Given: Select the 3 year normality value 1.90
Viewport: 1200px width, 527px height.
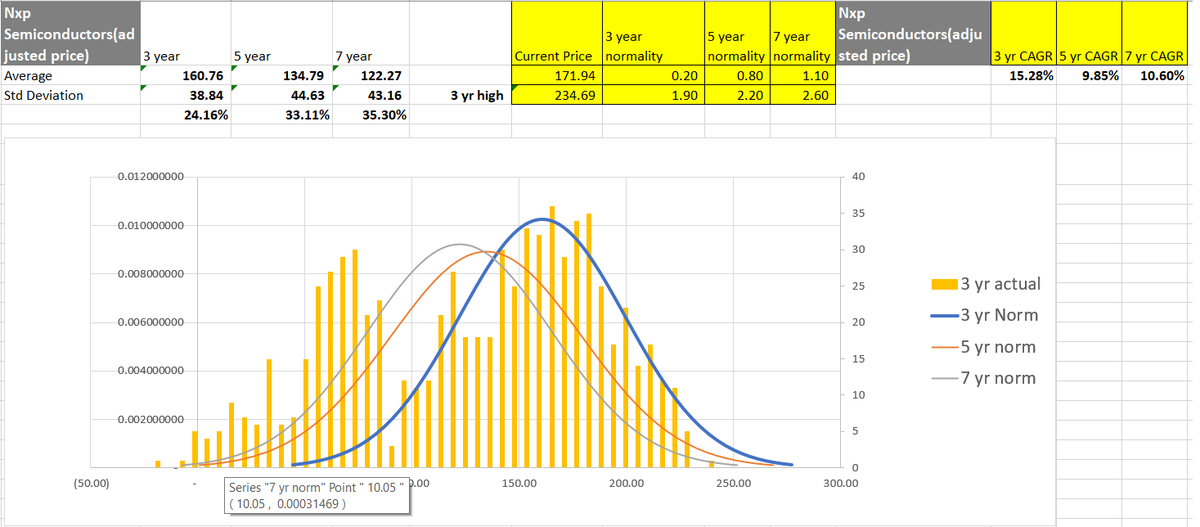Looking at the screenshot, I should point(653,95).
